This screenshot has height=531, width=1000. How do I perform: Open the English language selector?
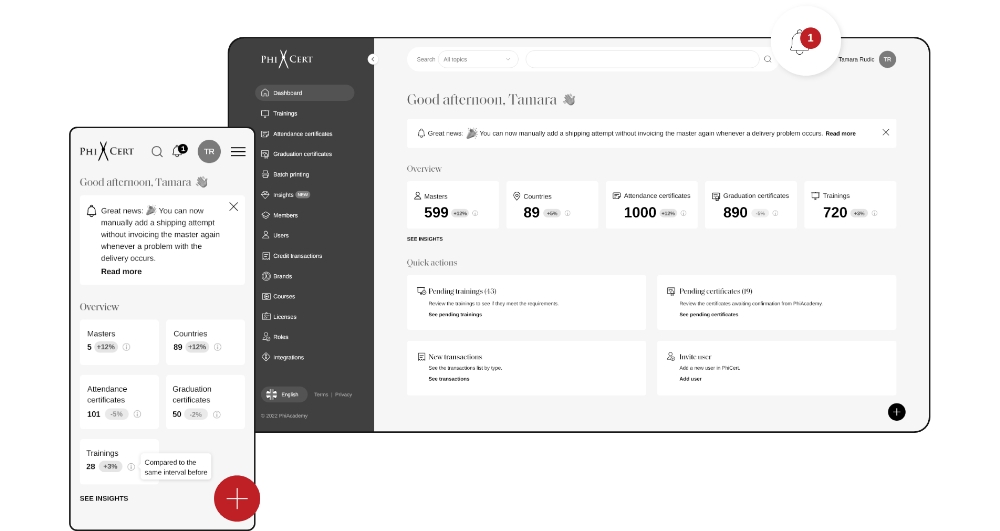tap(283, 395)
